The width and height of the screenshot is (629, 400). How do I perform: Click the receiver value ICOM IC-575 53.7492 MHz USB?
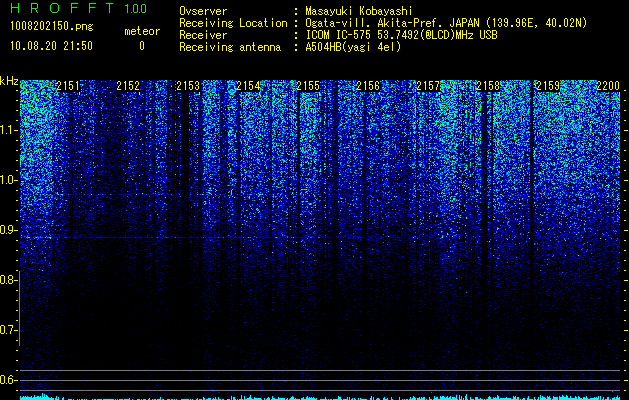401,35
